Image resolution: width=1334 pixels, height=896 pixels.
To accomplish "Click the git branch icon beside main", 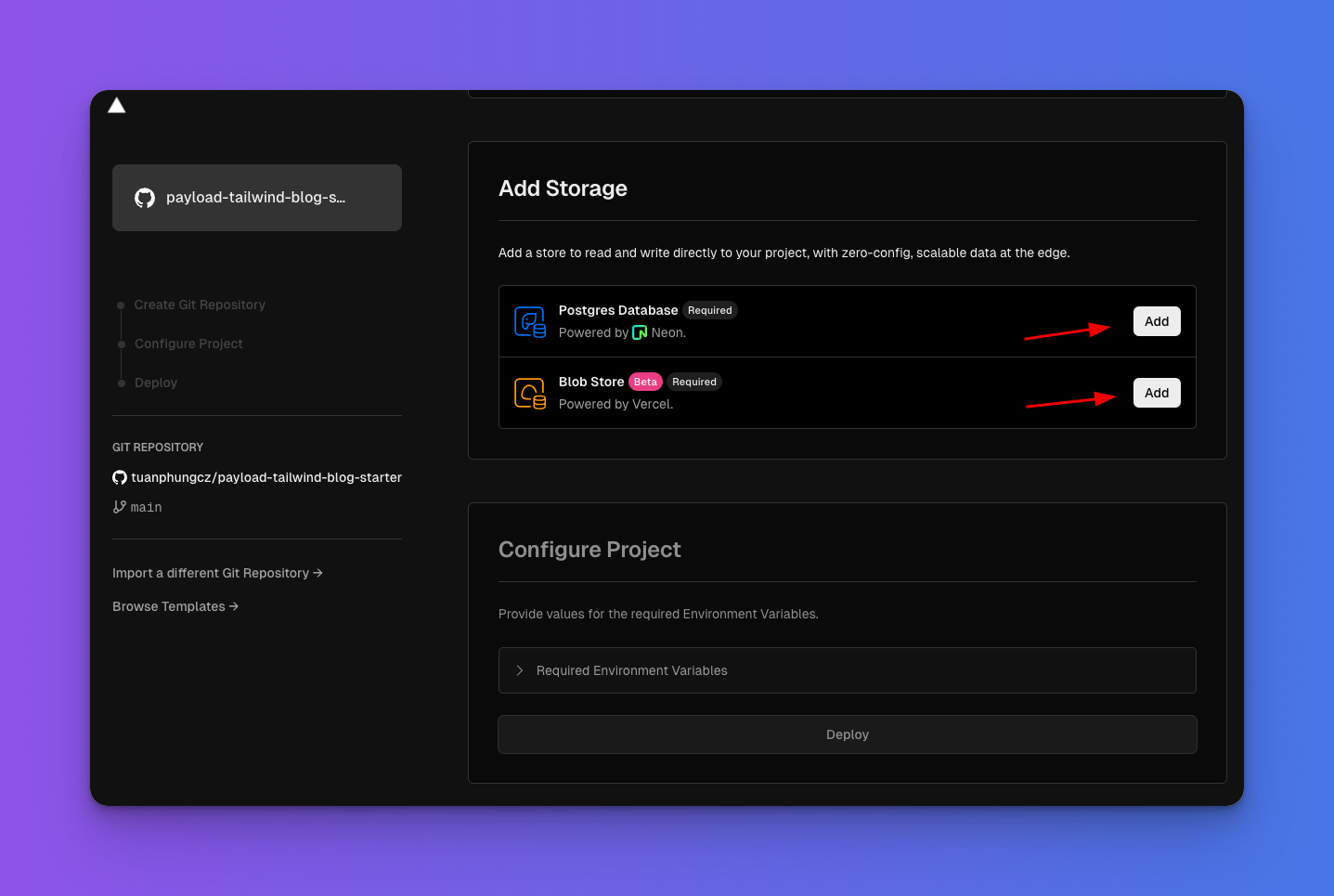I will tap(120, 507).
